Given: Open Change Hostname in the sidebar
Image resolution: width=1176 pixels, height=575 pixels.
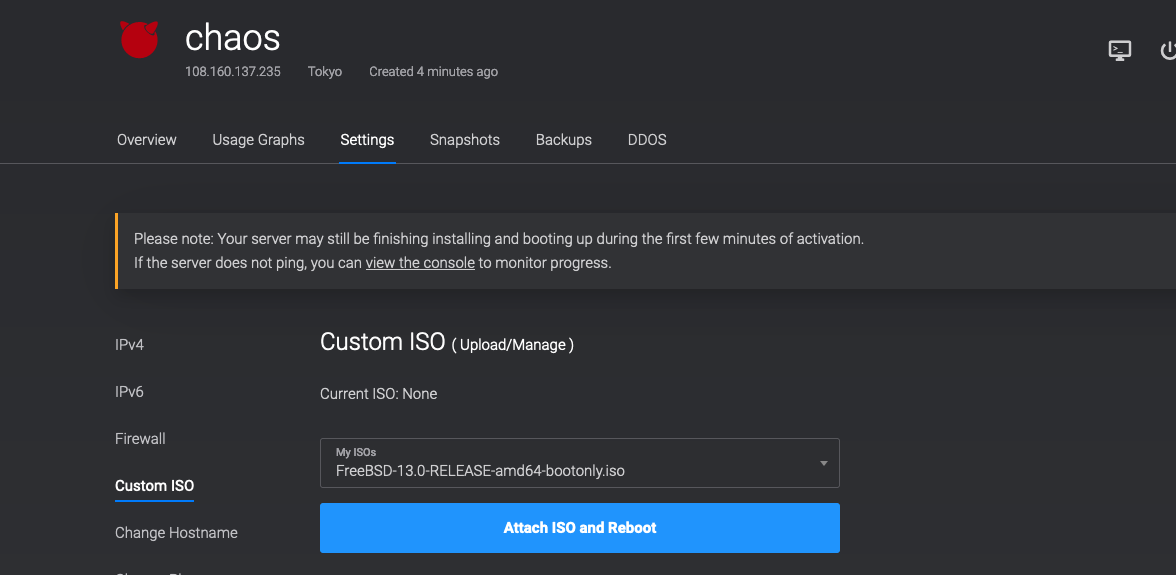Looking at the screenshot, I should click(176, 533).
